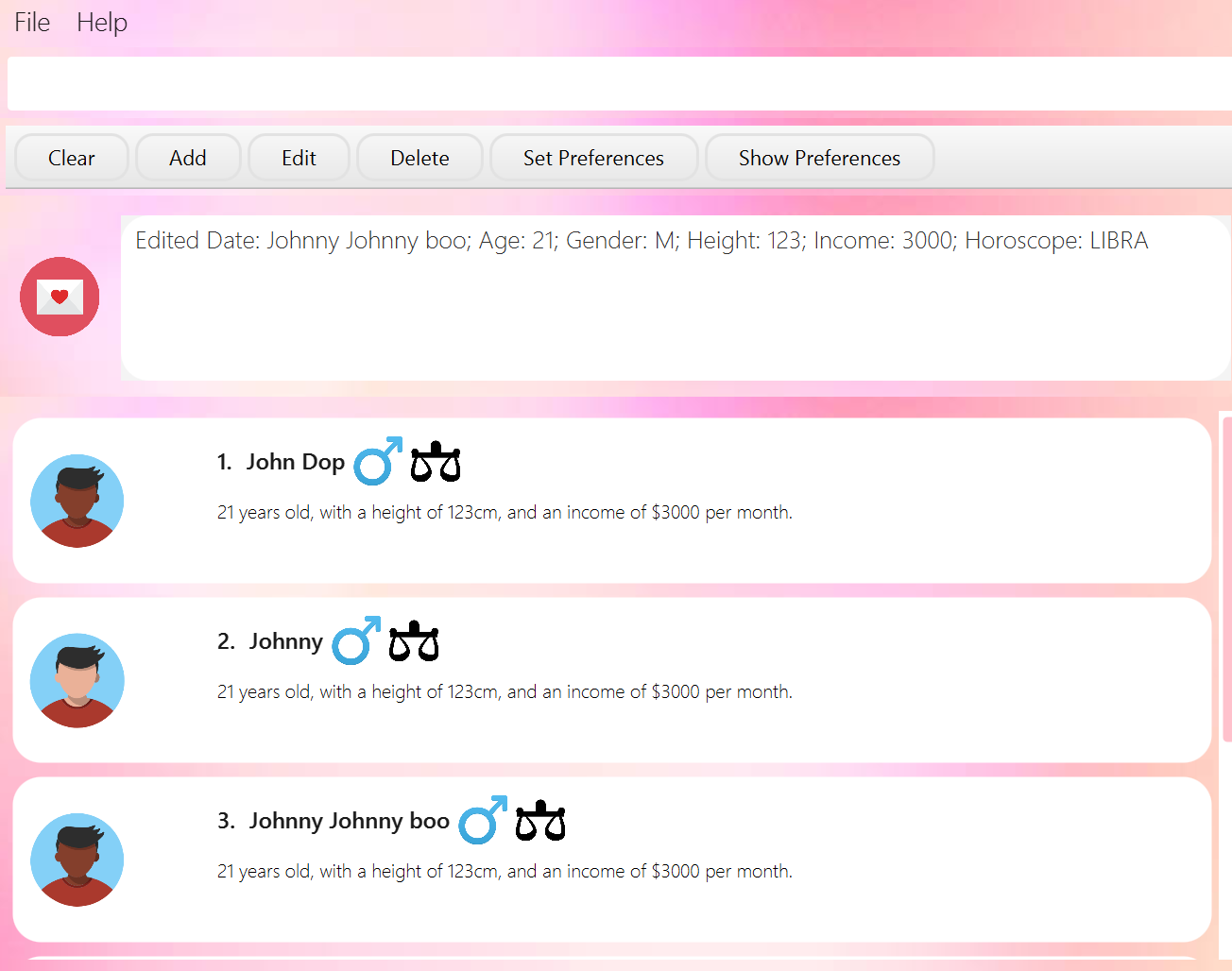
Task: Click the Edited Date result message text
Action: (x=642, y=241)
